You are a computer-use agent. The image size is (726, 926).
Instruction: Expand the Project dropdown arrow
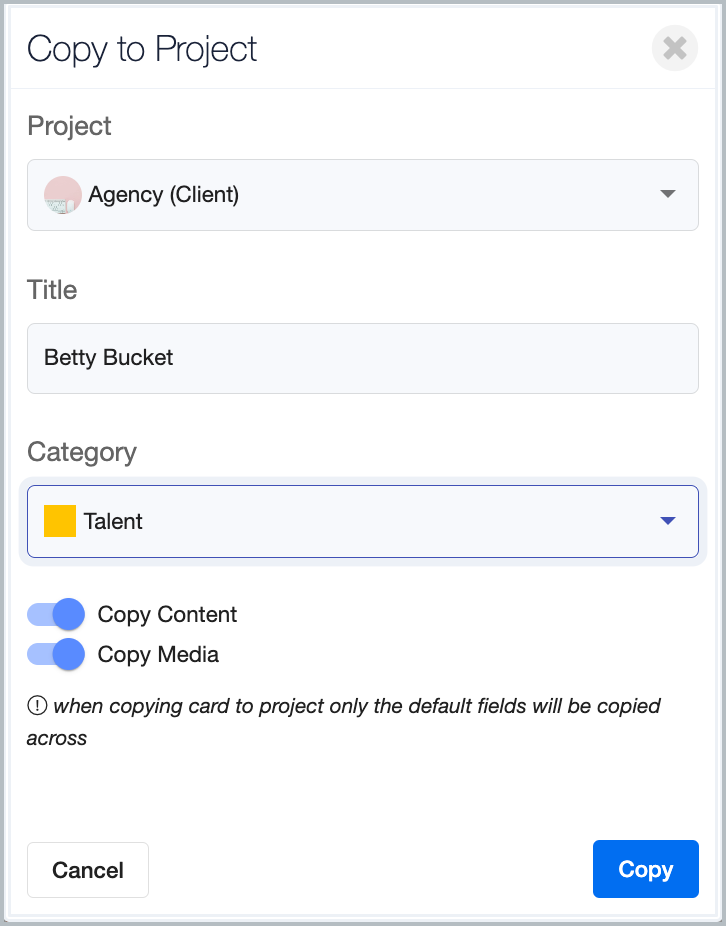(x=668, y=194)
